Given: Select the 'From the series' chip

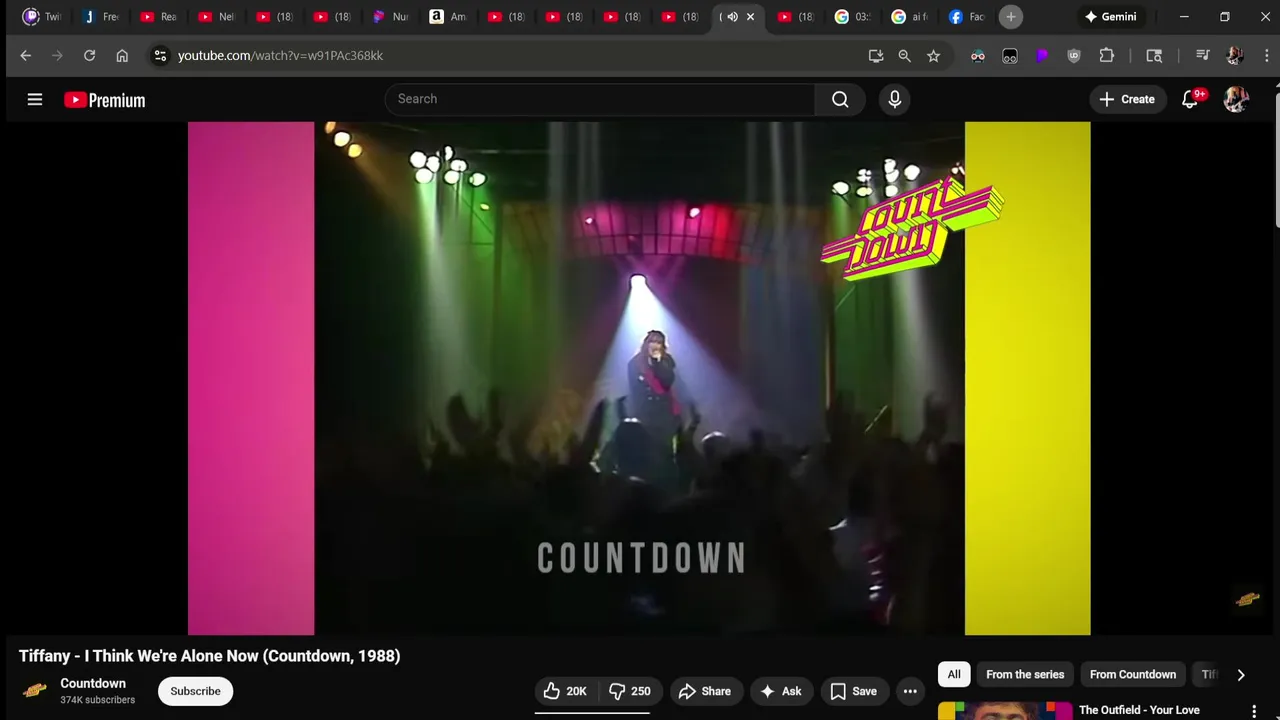Looking at the screenshot, I should (1025, 675).
